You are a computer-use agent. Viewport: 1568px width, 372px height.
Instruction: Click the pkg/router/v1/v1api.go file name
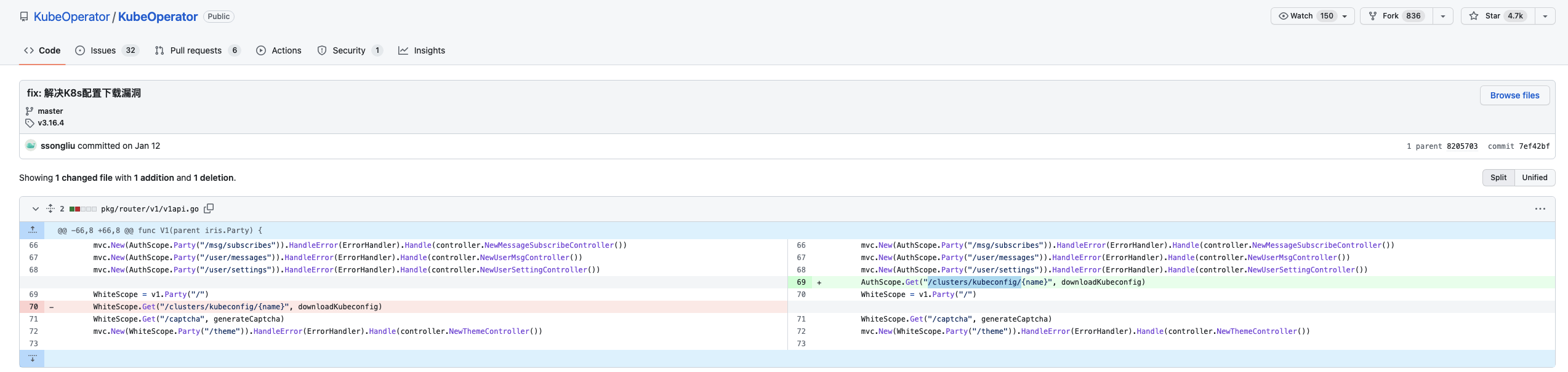click(x=150, y=209)
